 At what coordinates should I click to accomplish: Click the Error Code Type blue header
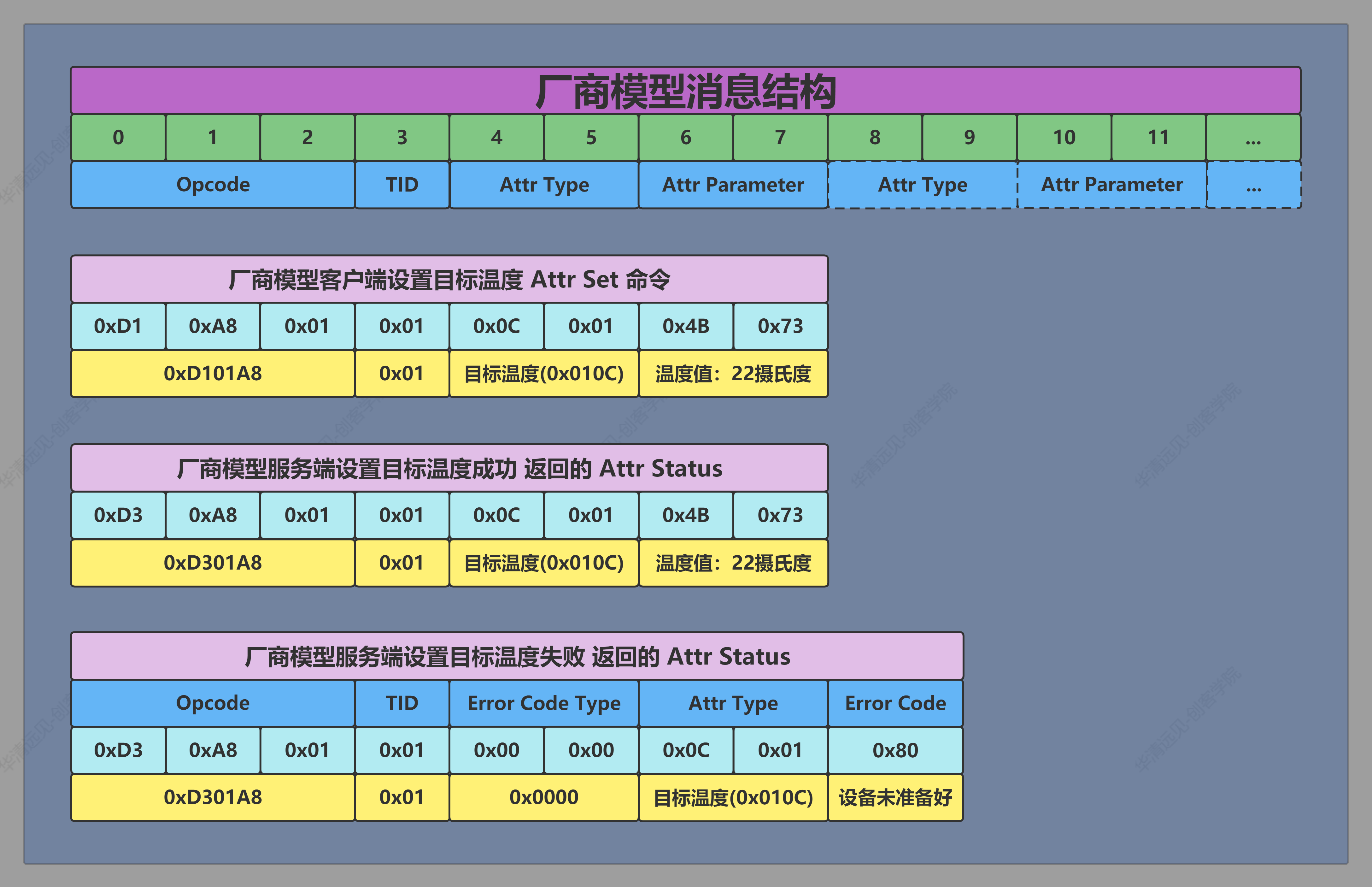543,703
